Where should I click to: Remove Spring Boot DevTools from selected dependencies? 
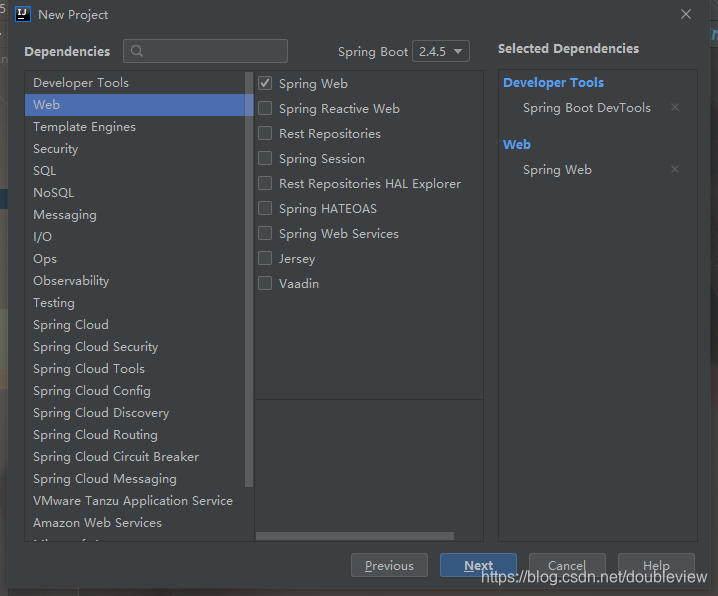tap(674, 107)
